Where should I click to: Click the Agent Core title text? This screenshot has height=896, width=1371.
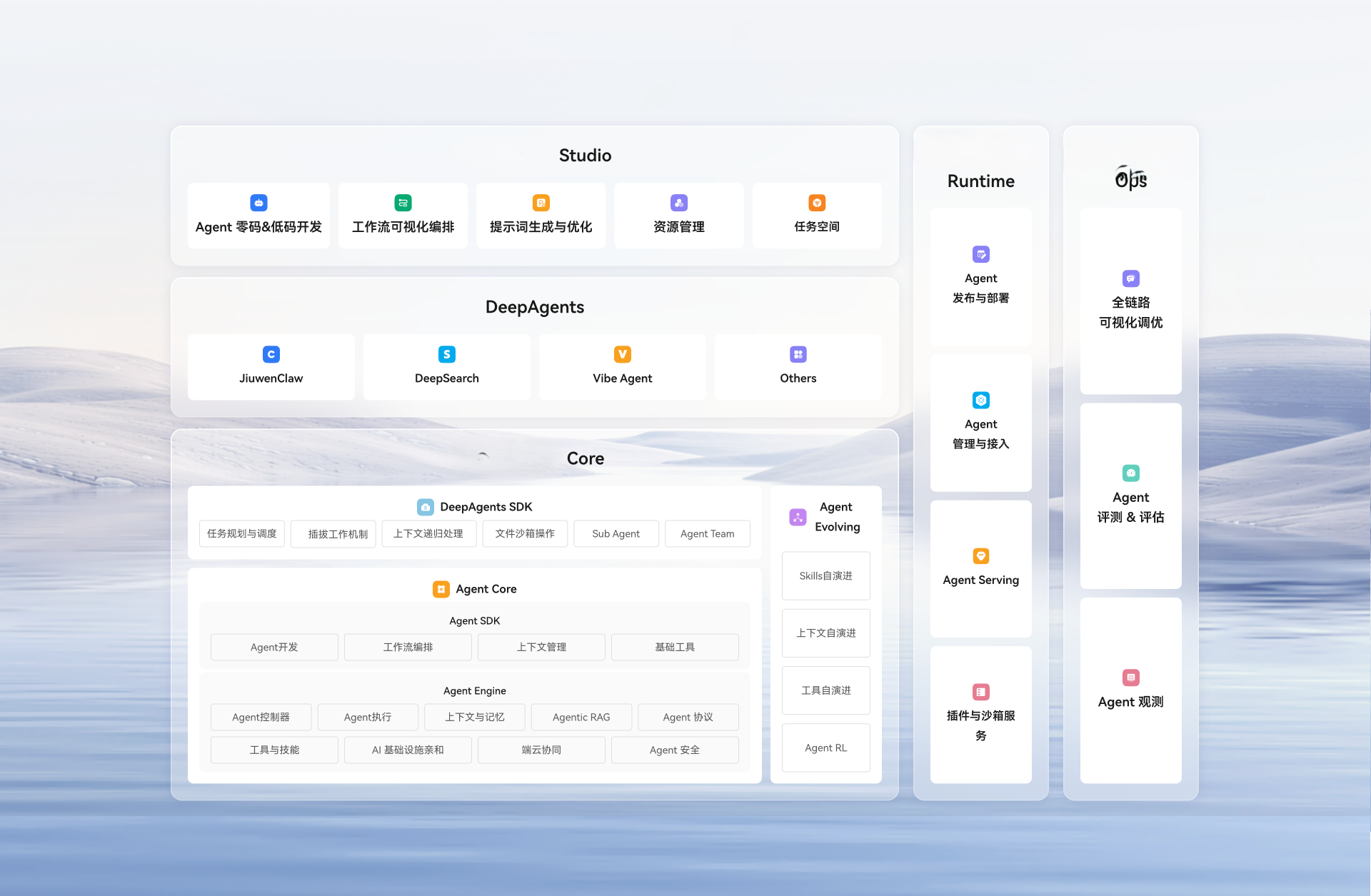point(486,589)
